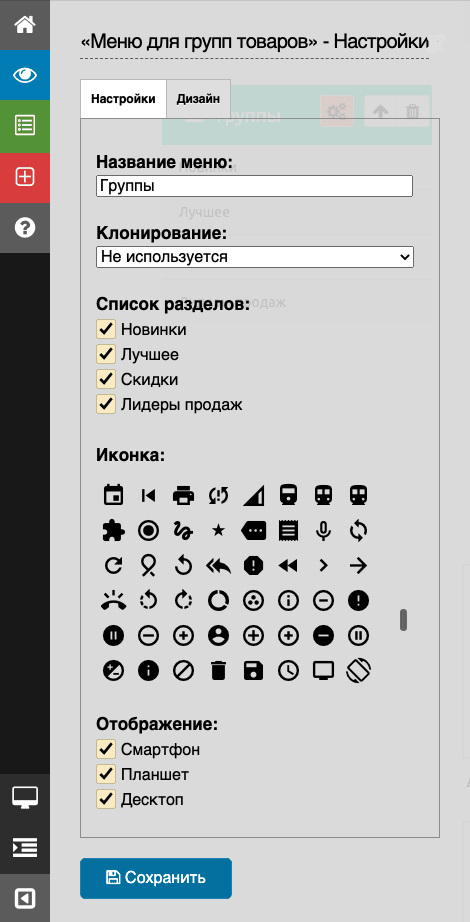Uncheck the Лидеры продаж checkbox
Viewport: 470px width, 922px height.
coord(106,405)
